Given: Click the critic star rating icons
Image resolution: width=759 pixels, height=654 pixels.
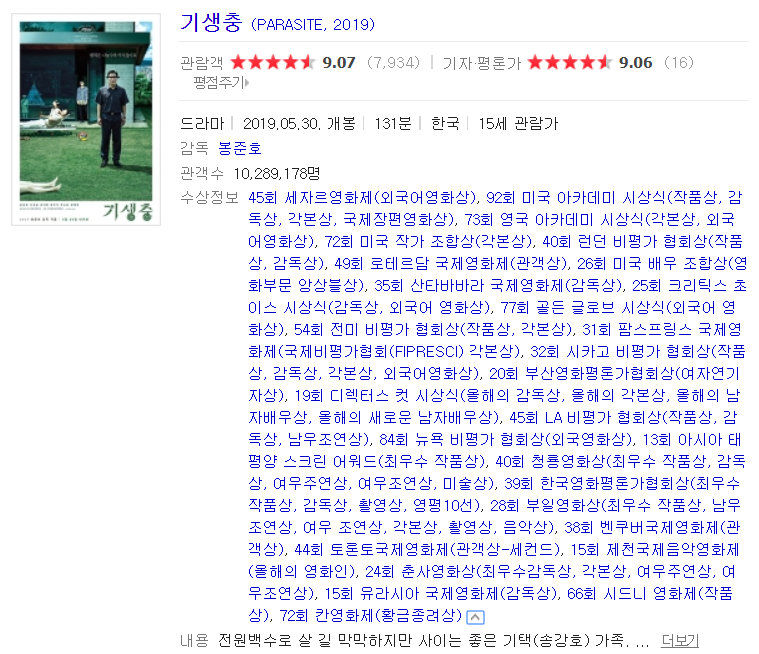Looking at the screenshot, I should 570,62.
